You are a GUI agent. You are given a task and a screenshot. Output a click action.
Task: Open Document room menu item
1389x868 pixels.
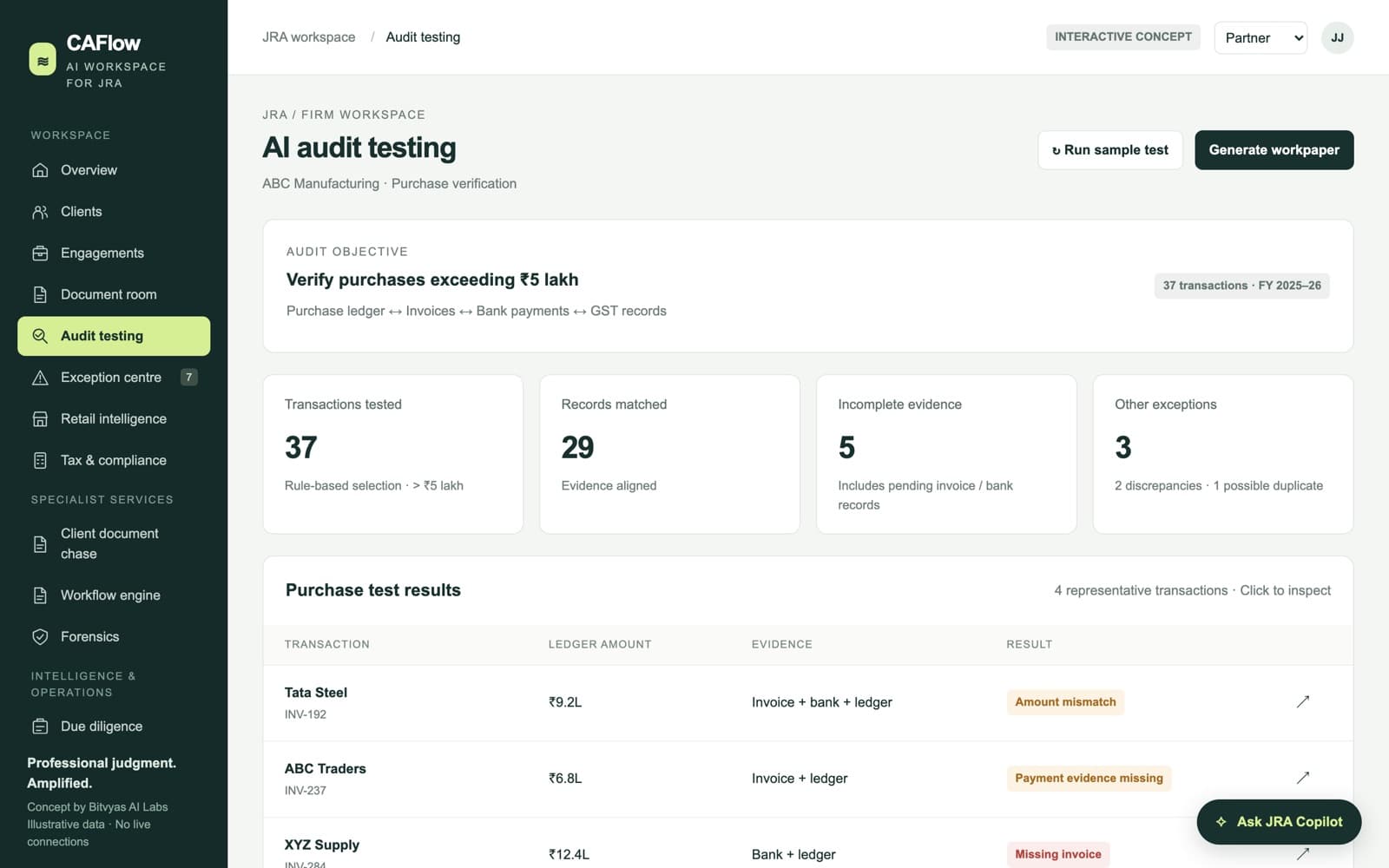tap(114, 294)
